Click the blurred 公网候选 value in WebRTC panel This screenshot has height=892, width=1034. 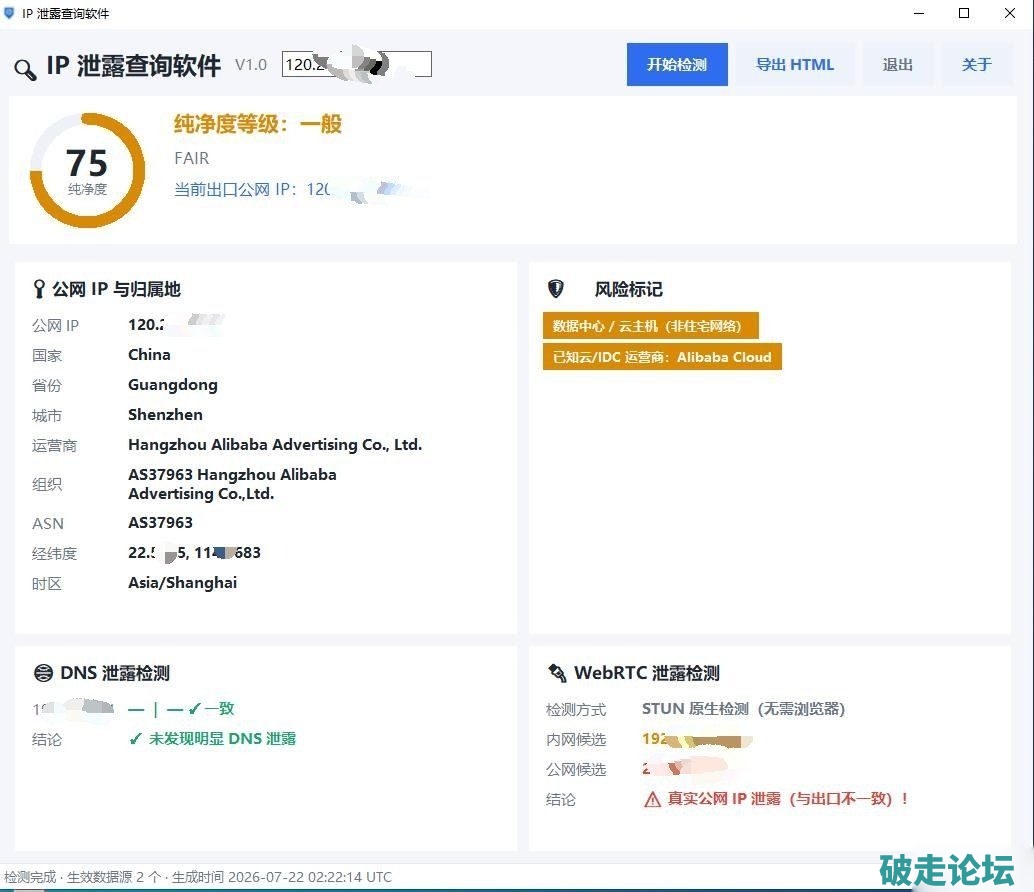(684, 768)
